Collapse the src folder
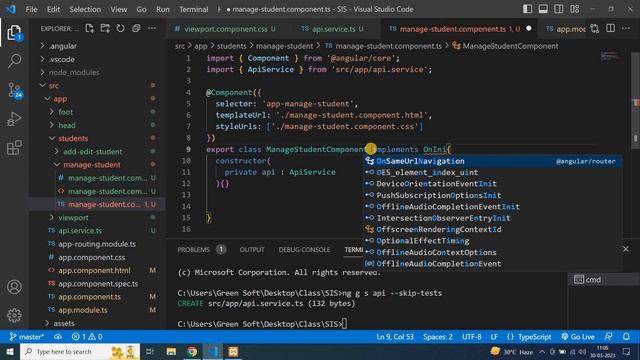The width and height of the screenshot is (640, 360). [54, 86]
